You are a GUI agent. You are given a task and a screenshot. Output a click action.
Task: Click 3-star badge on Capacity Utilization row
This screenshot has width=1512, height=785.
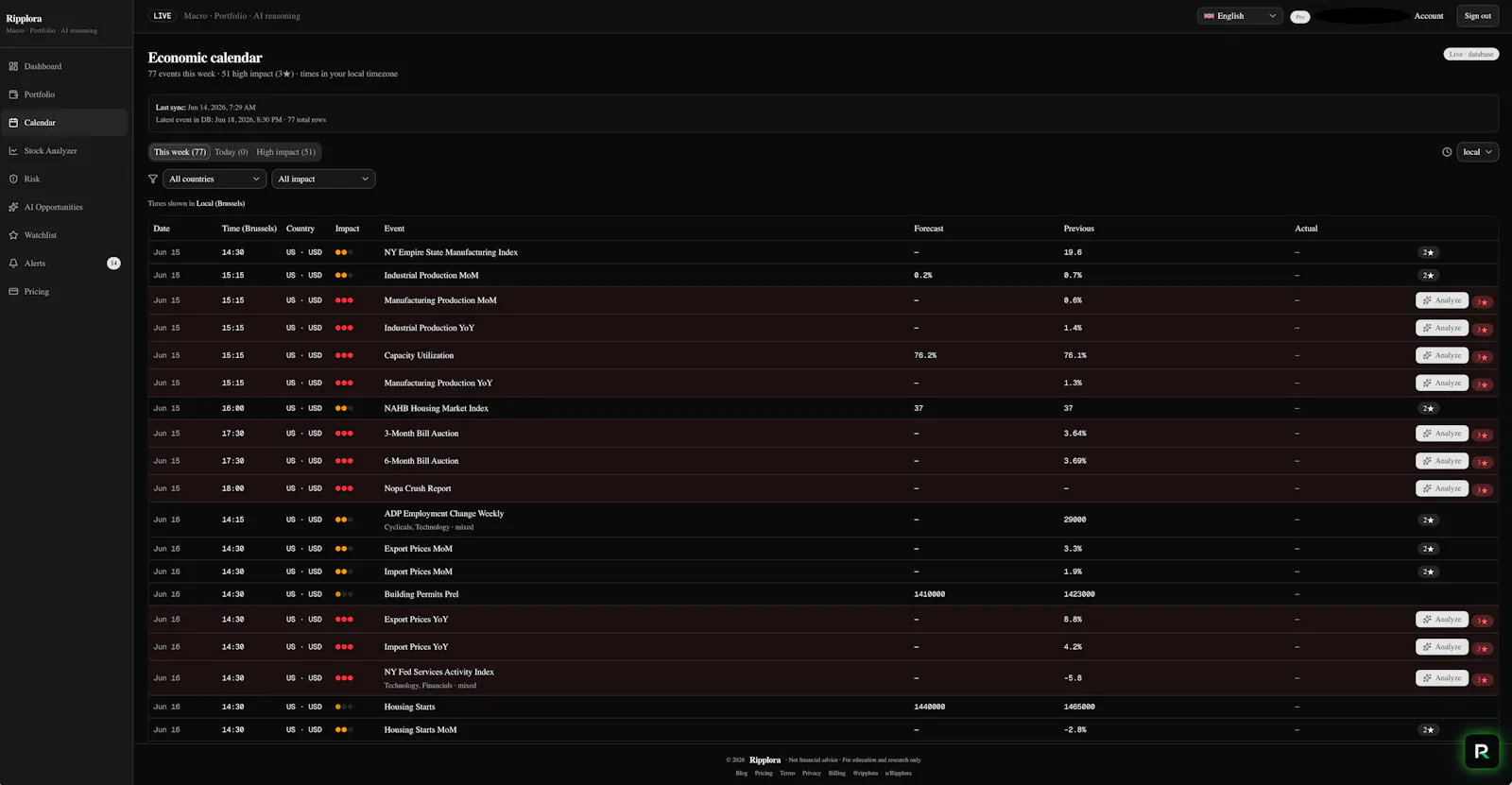(1483, 357)
